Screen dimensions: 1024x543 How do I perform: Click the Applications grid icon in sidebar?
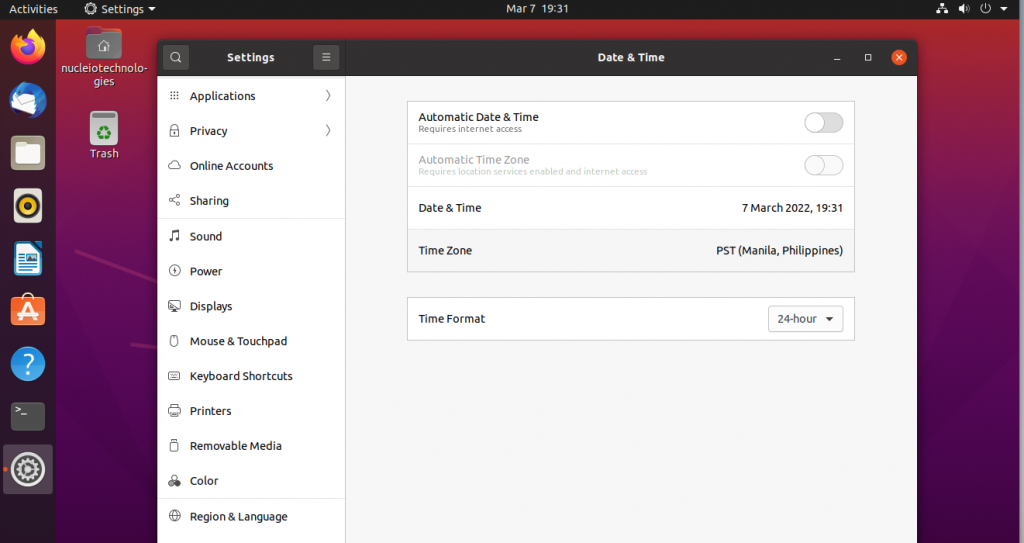(x=174, y=96)
